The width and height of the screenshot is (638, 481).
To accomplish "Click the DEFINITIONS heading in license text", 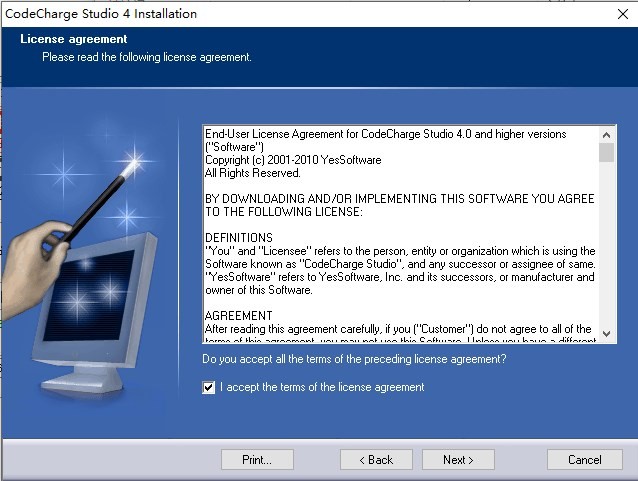I will 238,238.
